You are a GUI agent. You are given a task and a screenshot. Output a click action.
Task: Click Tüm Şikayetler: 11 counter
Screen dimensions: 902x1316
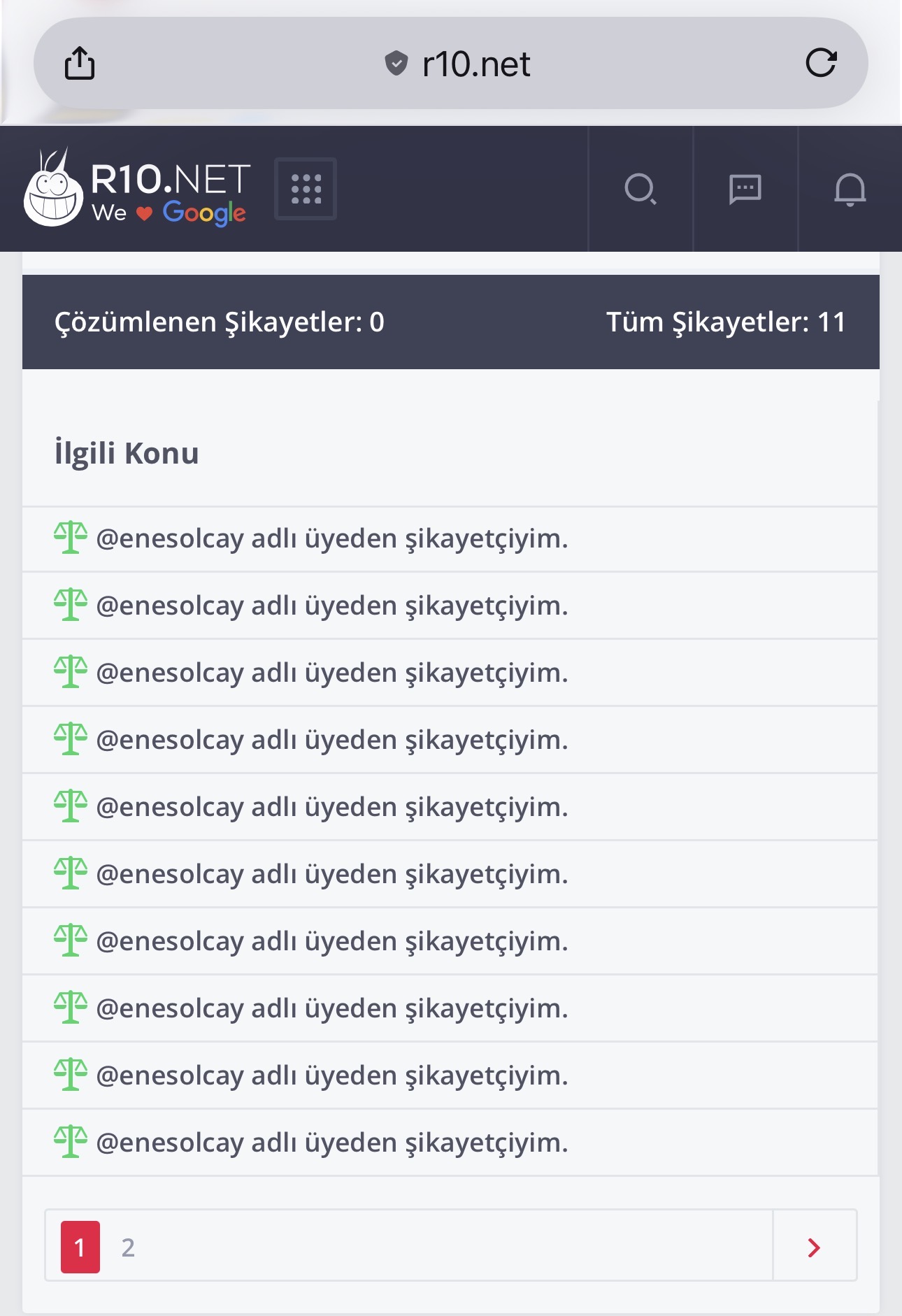[x=726, y=322]
